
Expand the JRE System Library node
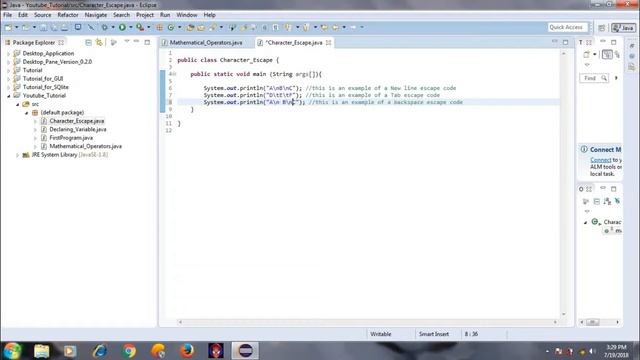(x=18, y=155)
